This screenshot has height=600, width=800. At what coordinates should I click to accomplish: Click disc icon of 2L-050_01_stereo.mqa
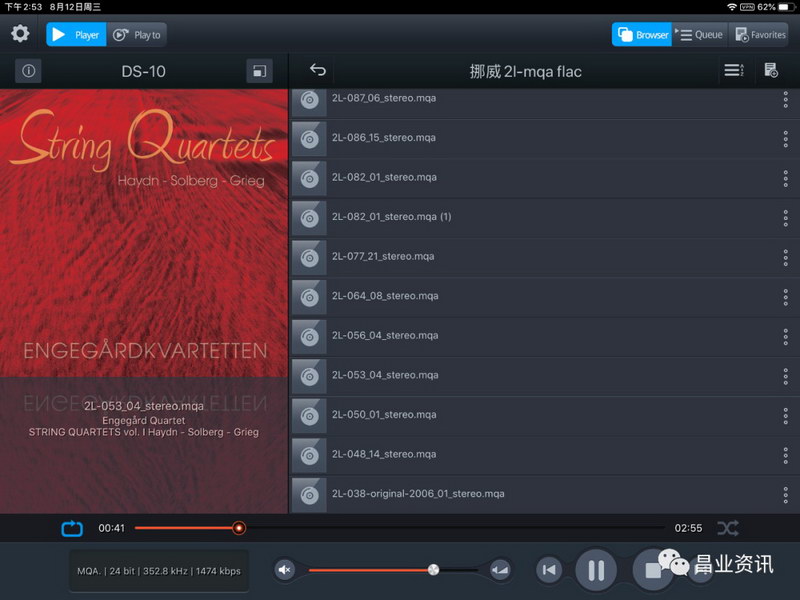(309, 416)
